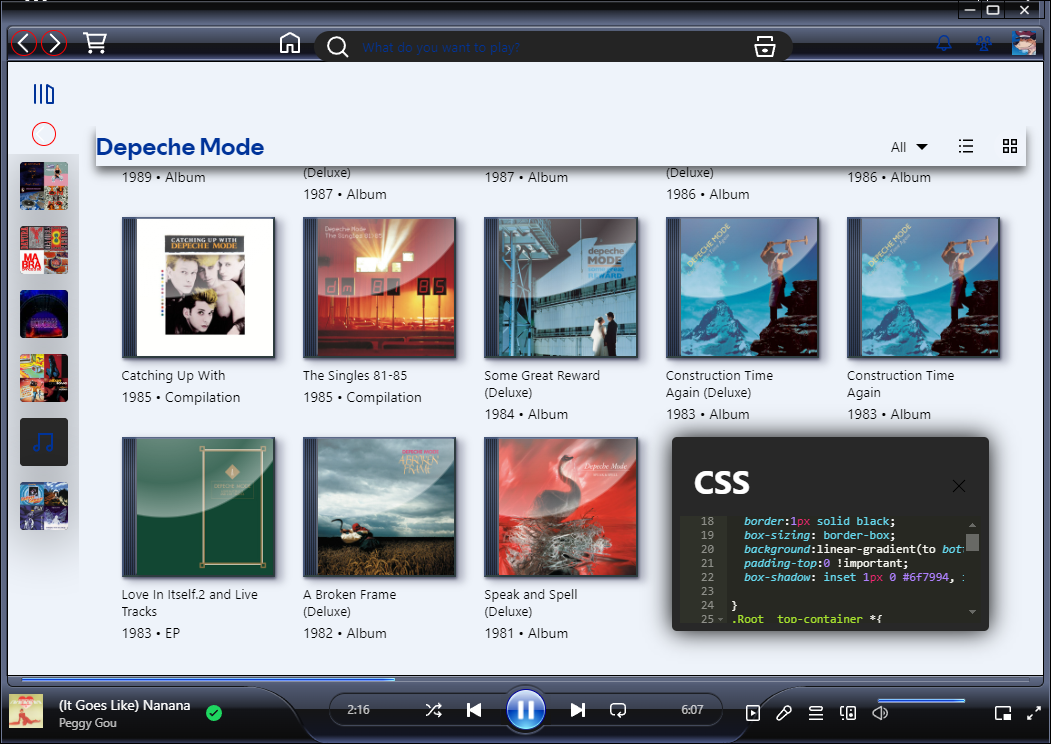The image size is (1051, 744).
Task: Open the All filter dropdown
Action: pyautogui.click(x=909, y=147)
